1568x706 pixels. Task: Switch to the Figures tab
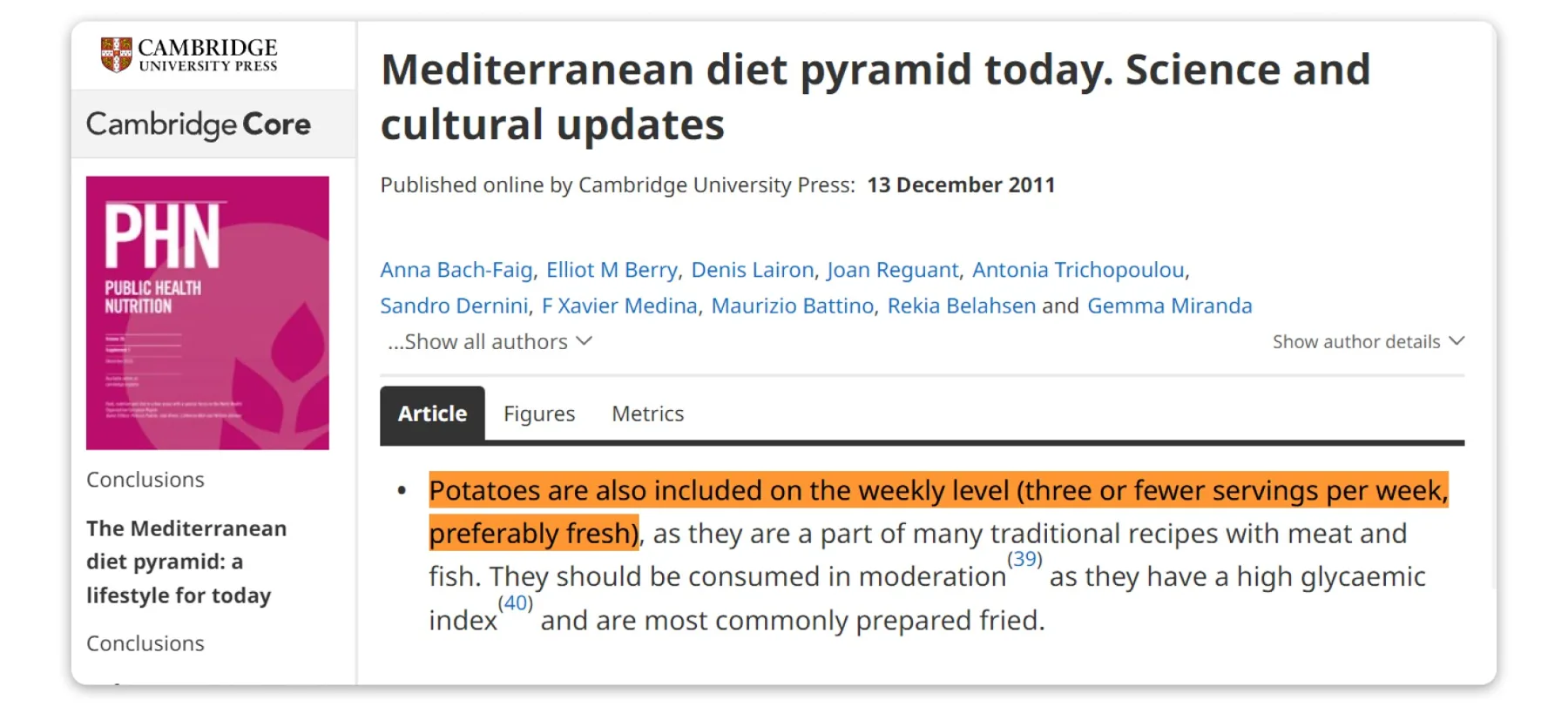[x=539, y=414]
